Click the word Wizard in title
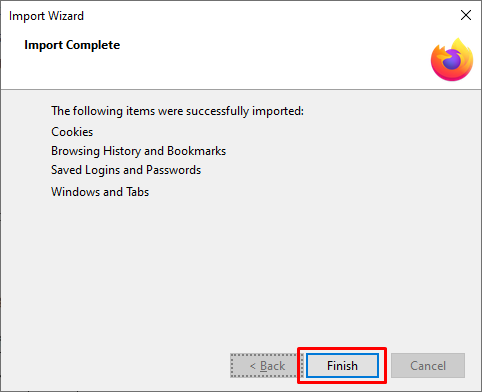The height and width of the screenshot is (392, 482). click(x=66, y=16)
